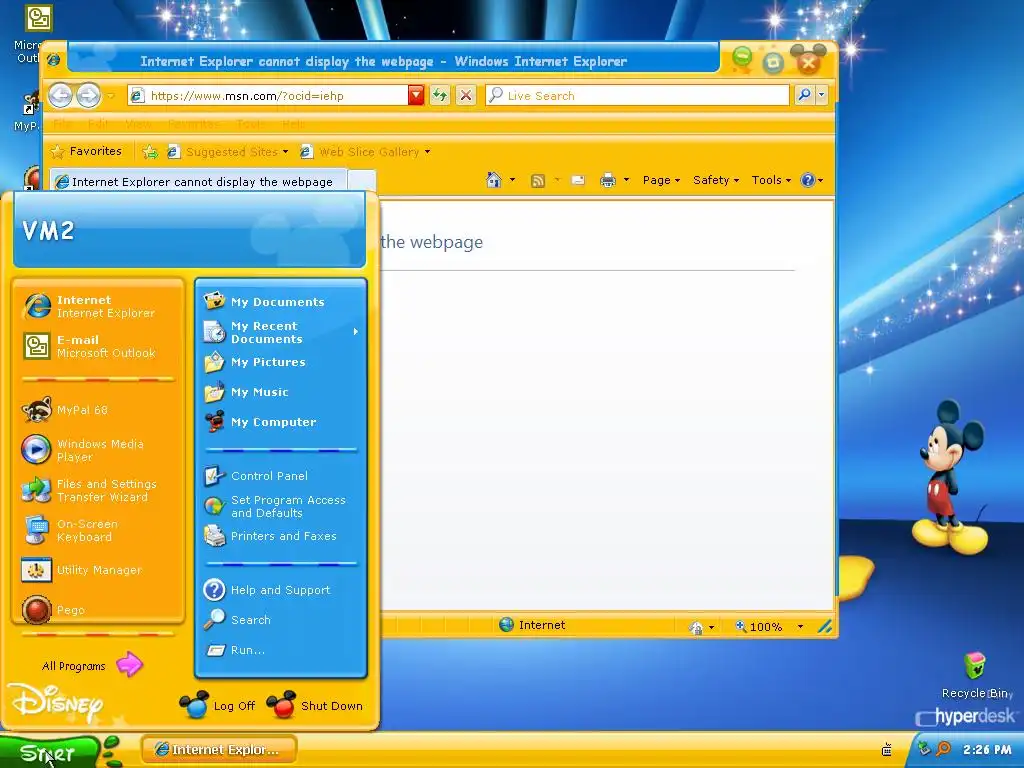
Task: Click the Stop (X) icon beside address bar
Action: (x=466, y=96)
